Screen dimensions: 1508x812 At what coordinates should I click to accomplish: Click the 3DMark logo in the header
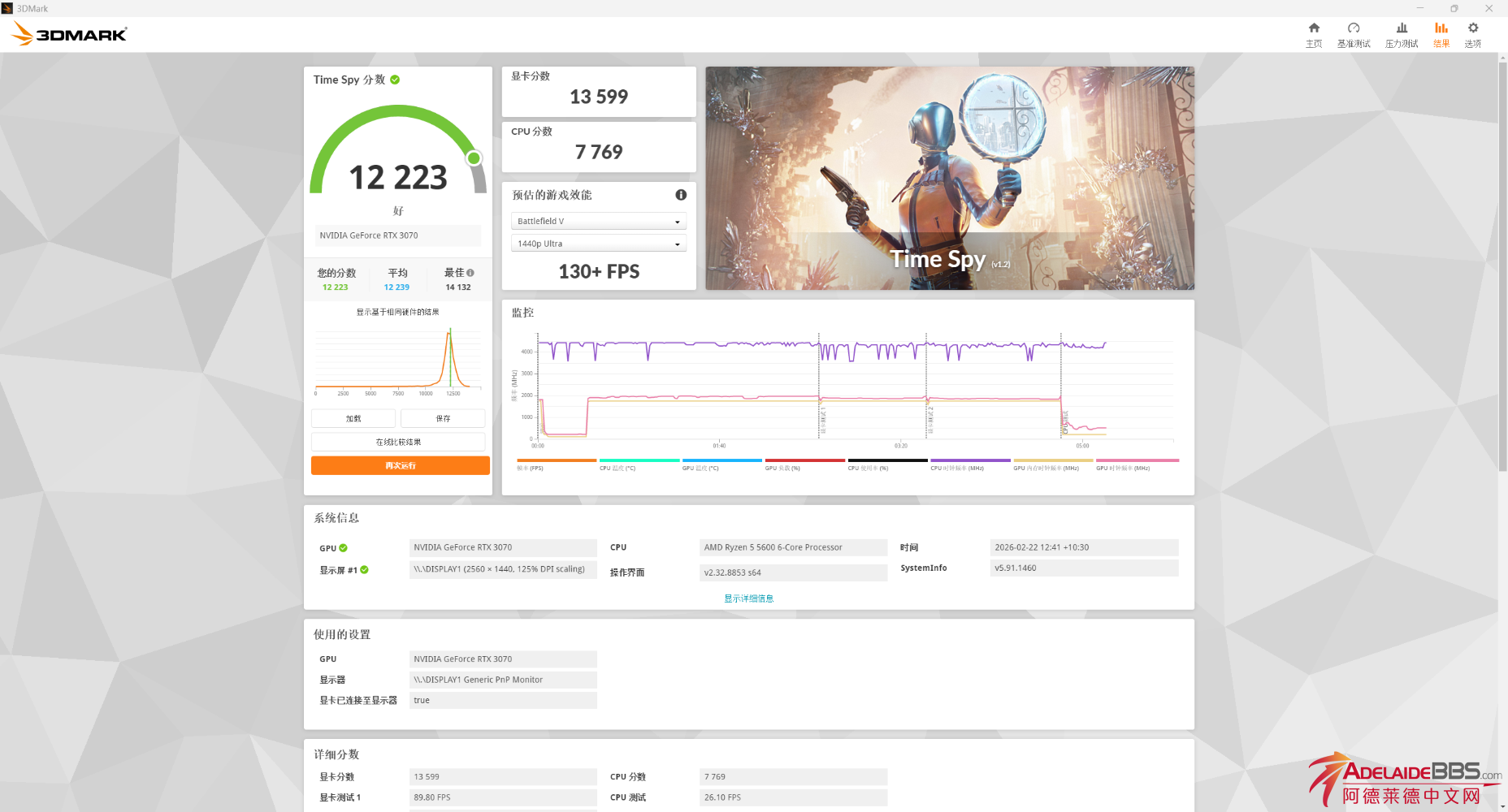click(x=70, y=34)
